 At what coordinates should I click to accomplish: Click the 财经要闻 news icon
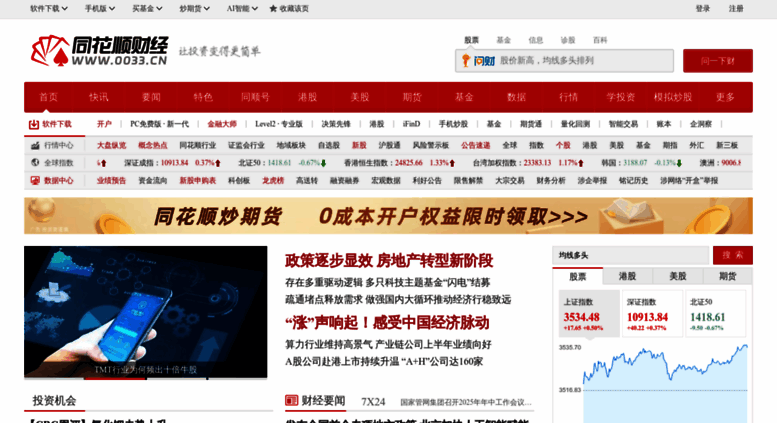tap(291, 400)
